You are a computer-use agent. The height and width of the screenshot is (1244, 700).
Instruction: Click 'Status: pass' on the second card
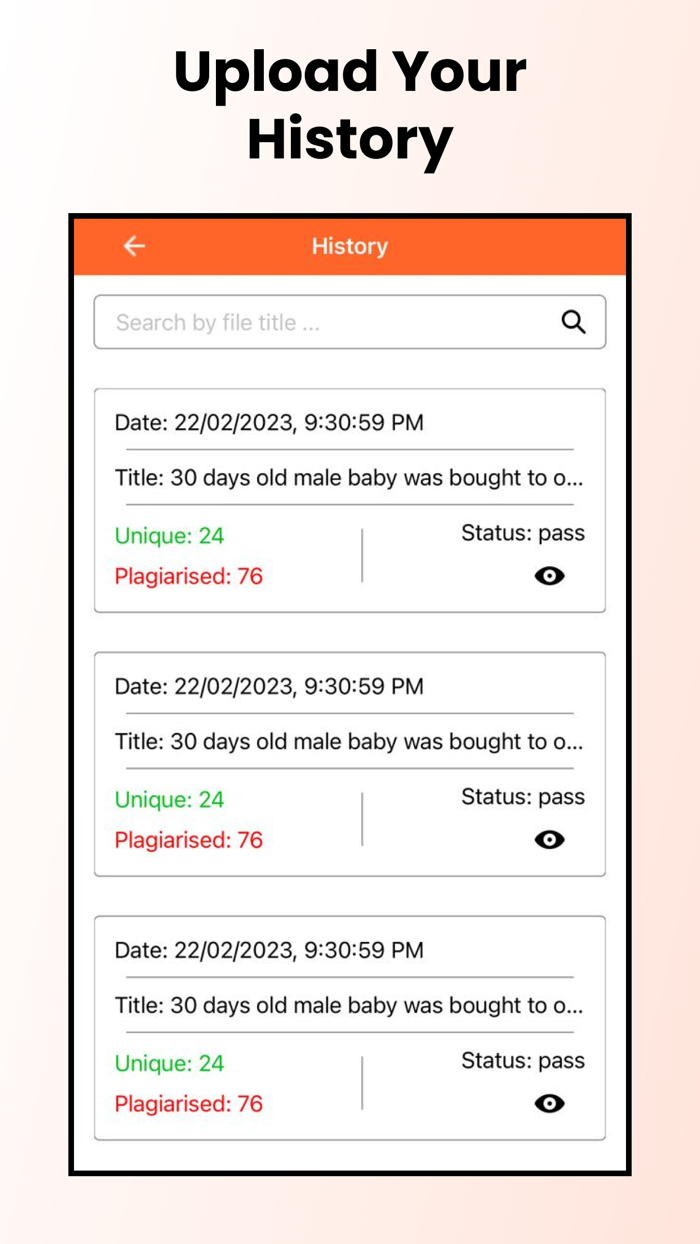click(x=522, y=796)
